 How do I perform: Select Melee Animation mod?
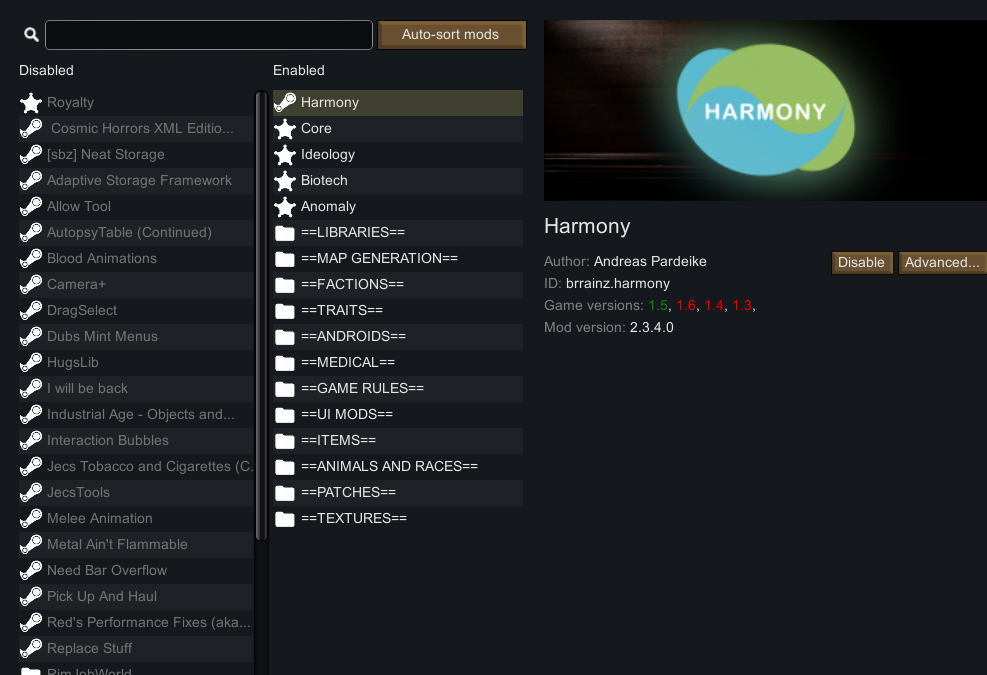pos(136,519)
